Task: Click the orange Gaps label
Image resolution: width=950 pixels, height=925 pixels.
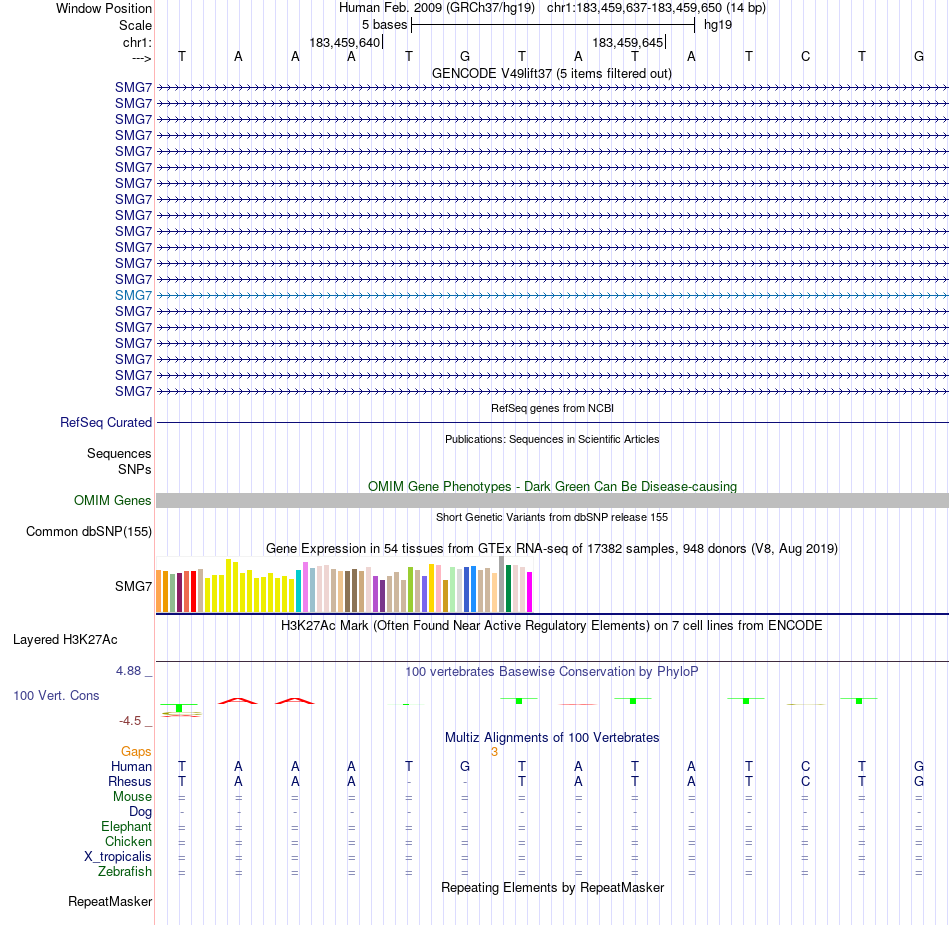Action: [136, 752]
